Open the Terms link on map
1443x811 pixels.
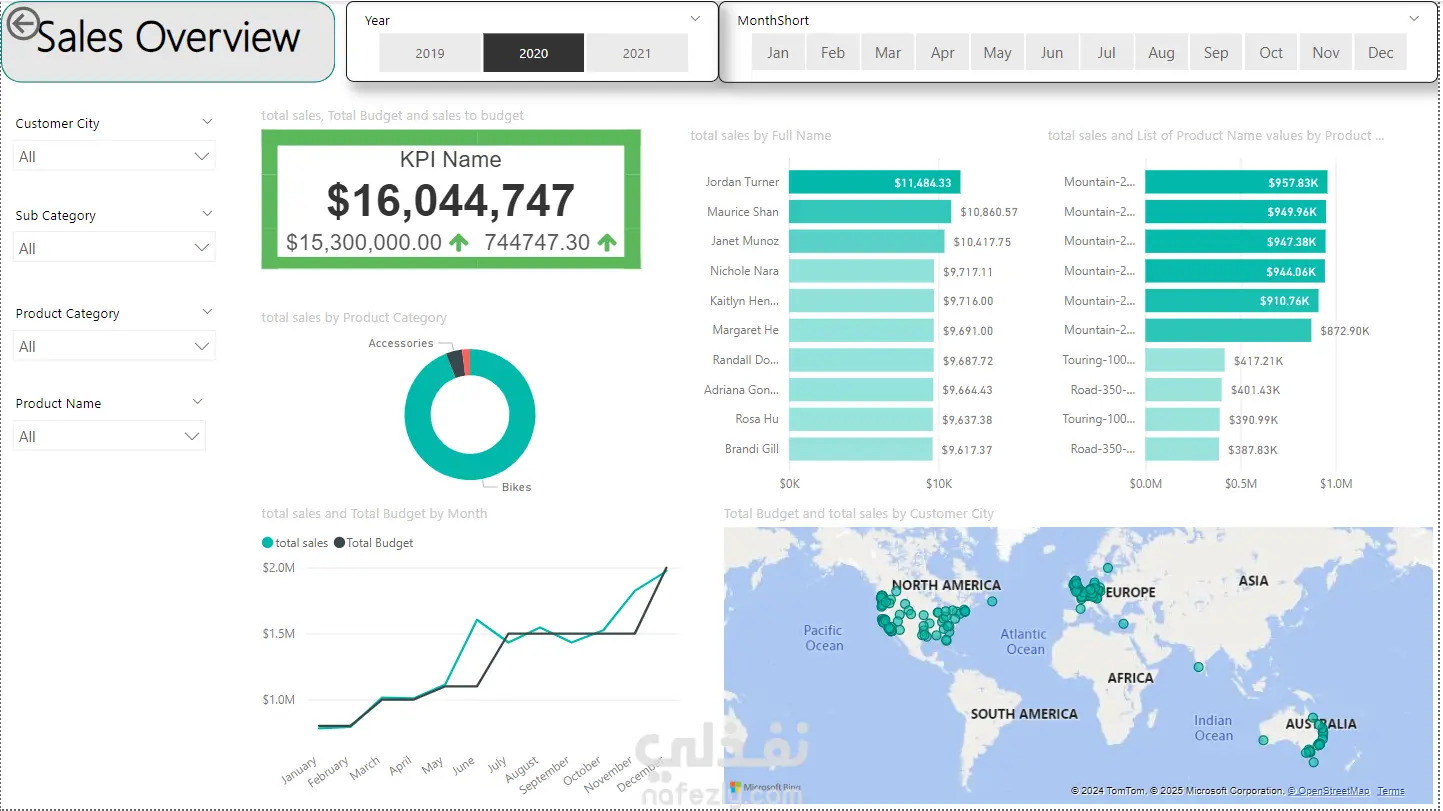1391,791
